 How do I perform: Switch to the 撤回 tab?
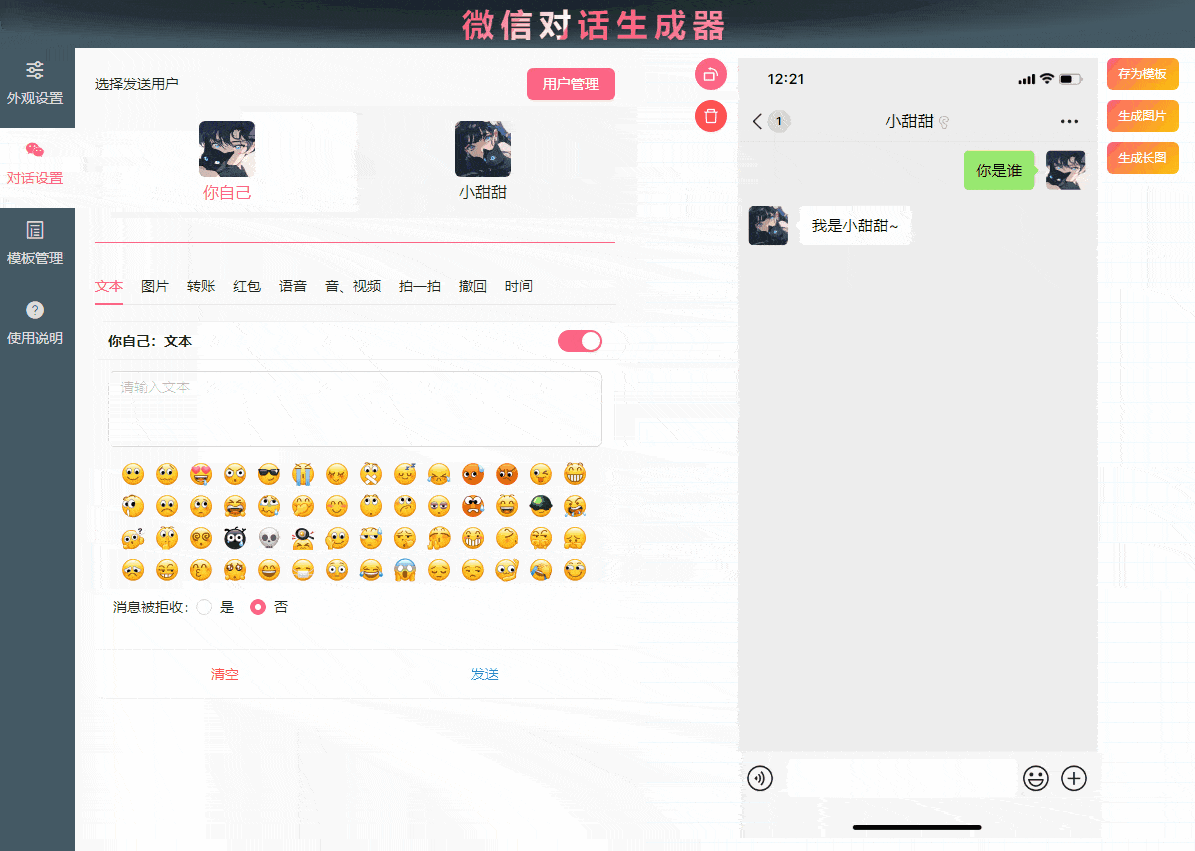(x=473, y=286)
